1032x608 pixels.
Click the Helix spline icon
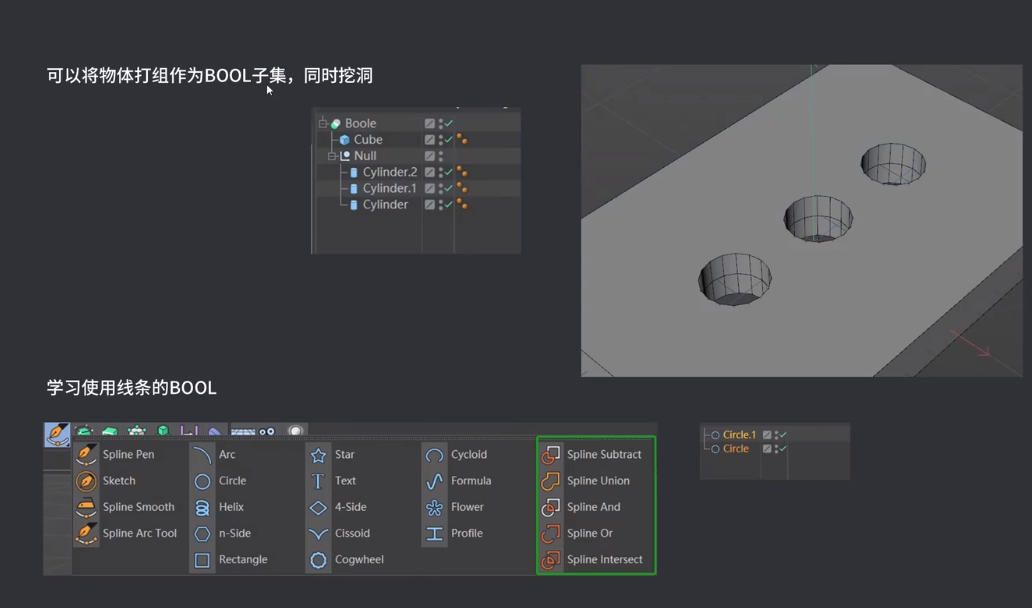click(x=202, y=507)
